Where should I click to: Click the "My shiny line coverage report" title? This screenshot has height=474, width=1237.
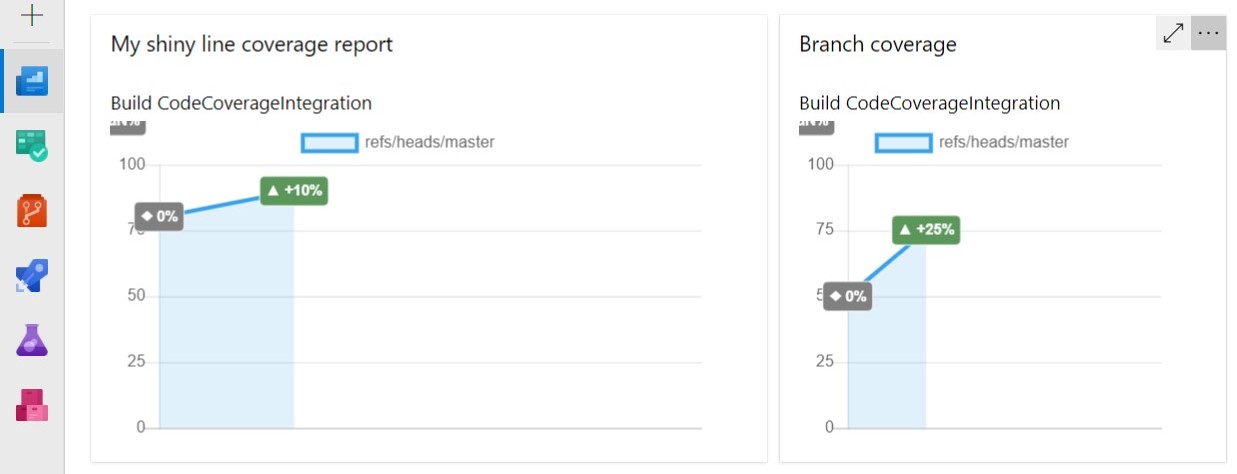pyautogui.click(x=251, y=44)
